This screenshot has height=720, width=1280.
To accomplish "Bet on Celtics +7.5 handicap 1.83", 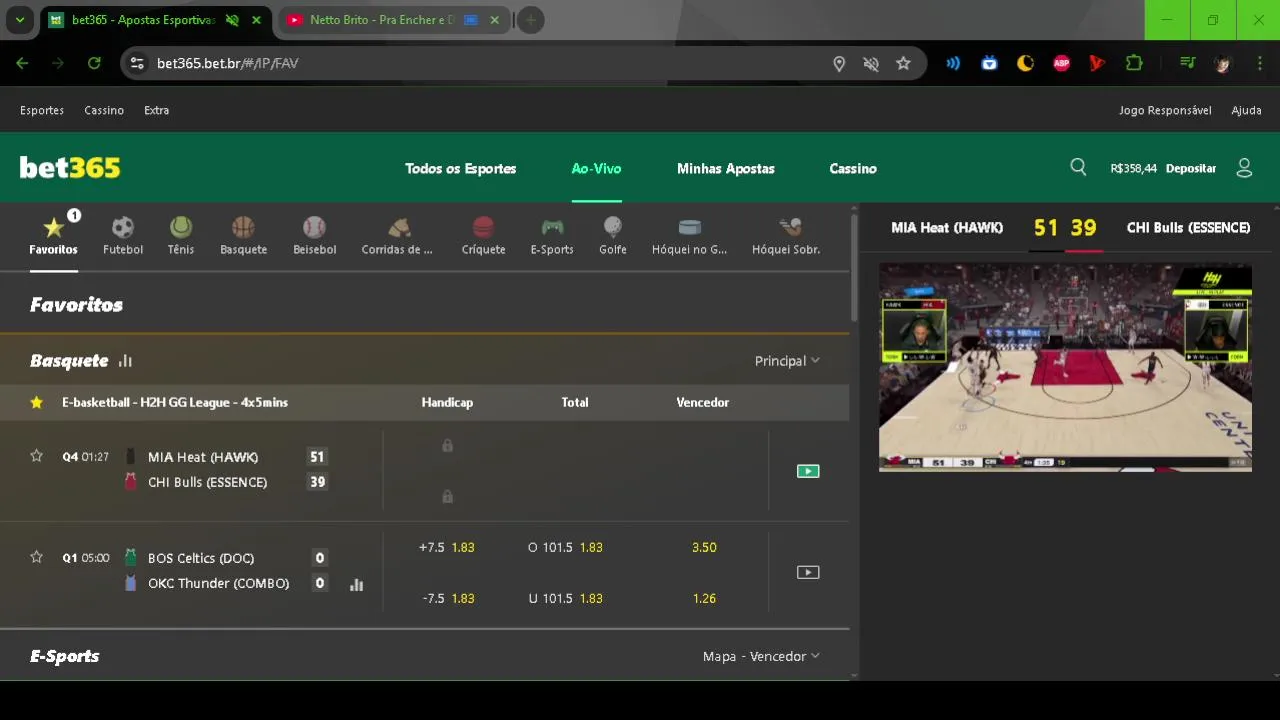I will [447, 547].
